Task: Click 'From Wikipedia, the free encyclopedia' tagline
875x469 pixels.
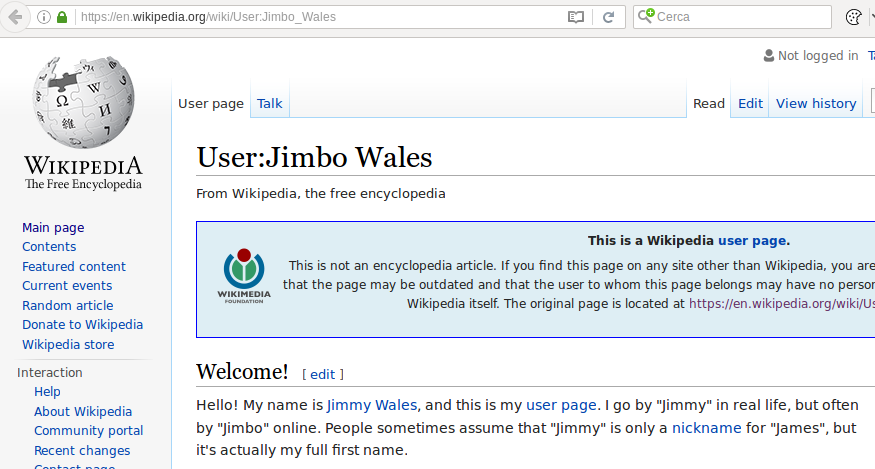Action: tap(321, 194)
